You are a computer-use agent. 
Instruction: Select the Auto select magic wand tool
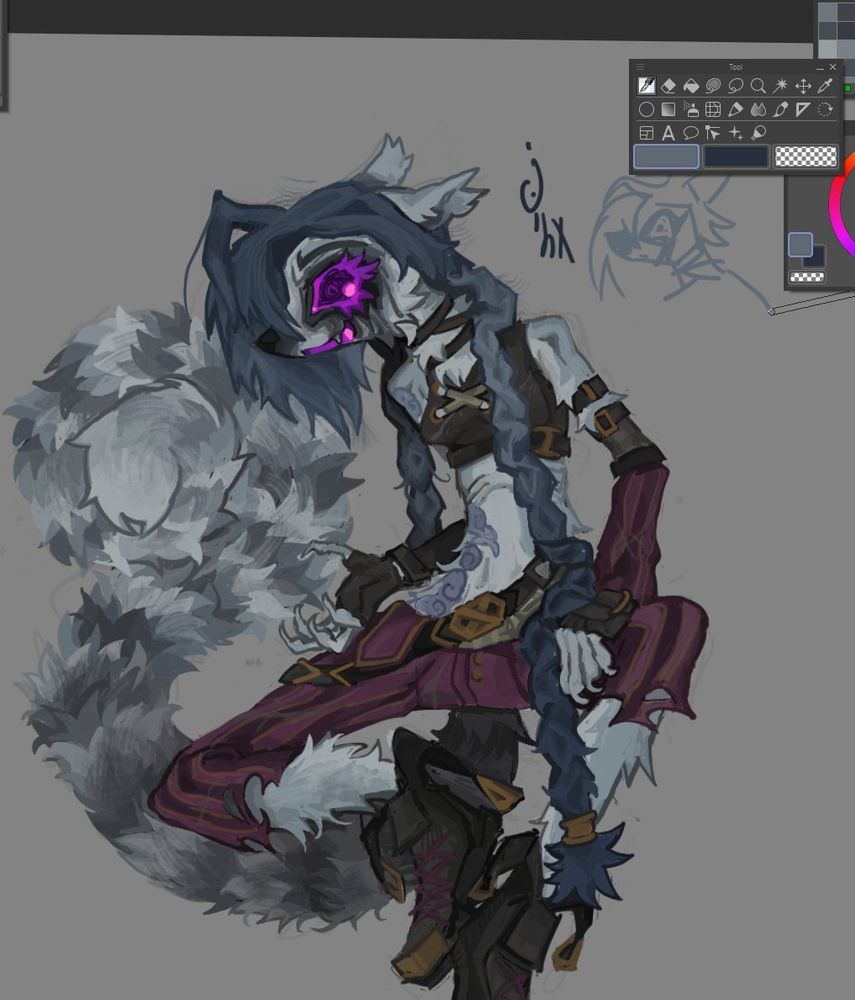pyautogui.click(x=780, y=85)
